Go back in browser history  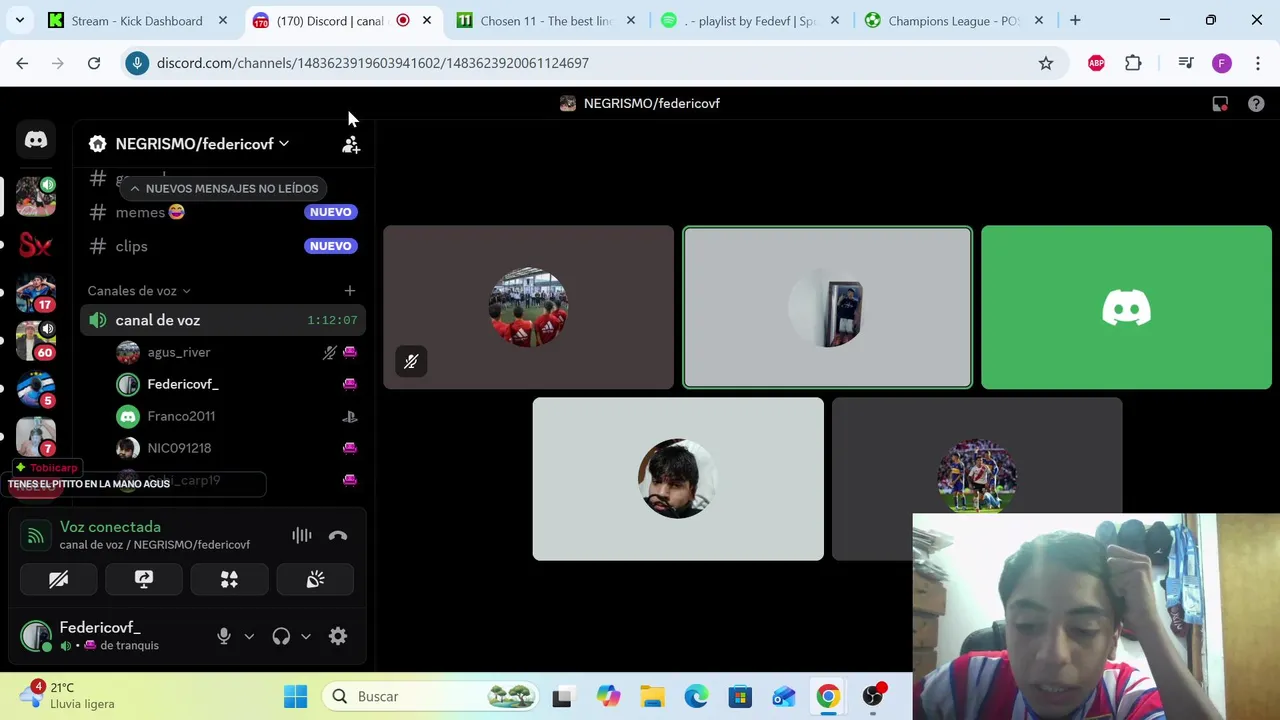[22, 63]
